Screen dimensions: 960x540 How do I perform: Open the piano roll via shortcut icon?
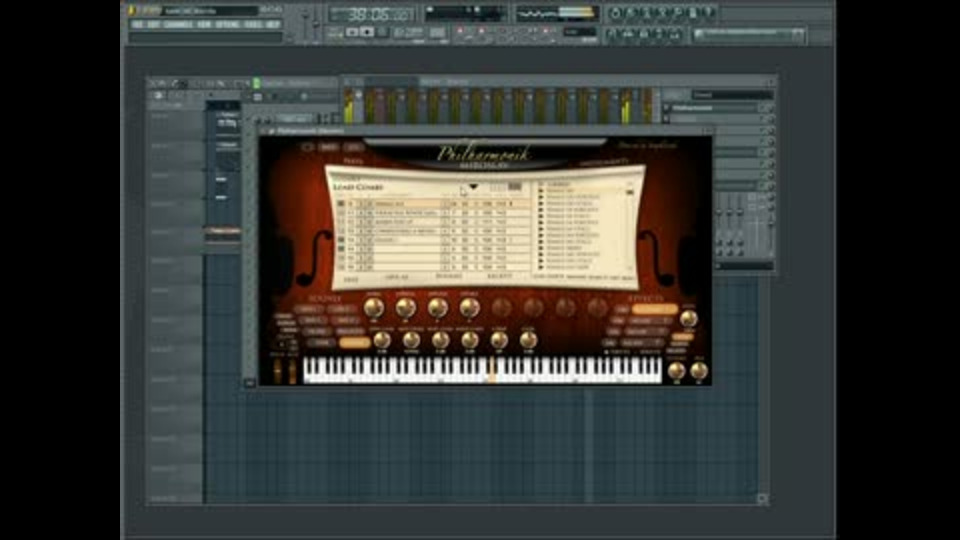pos(643,34)
